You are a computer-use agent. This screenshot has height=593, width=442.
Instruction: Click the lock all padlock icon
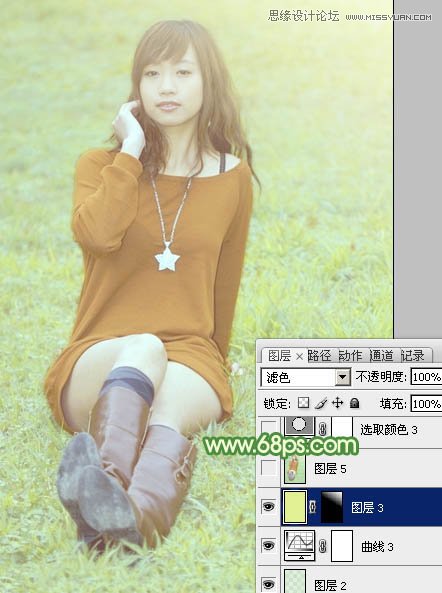point(354,403)
